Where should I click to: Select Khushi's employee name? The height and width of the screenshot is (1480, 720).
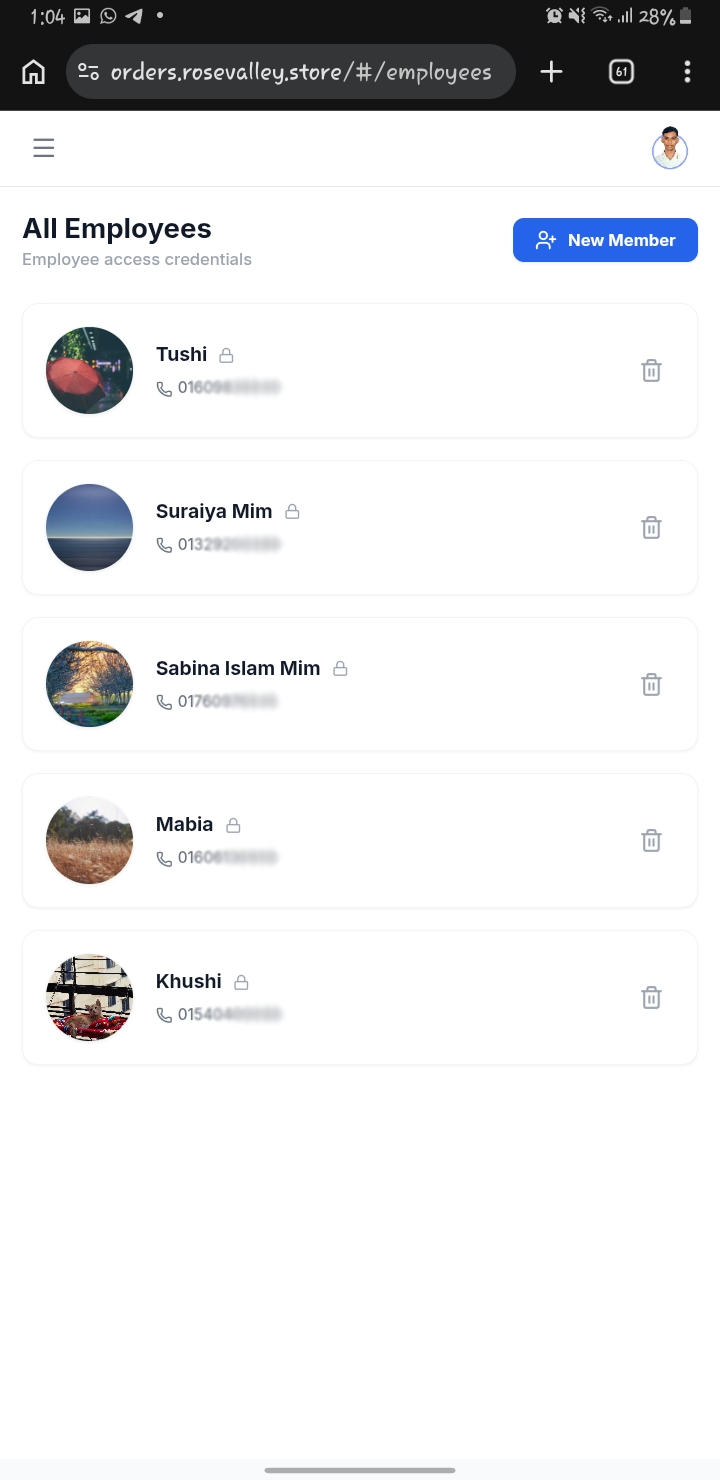pos(188,981)
